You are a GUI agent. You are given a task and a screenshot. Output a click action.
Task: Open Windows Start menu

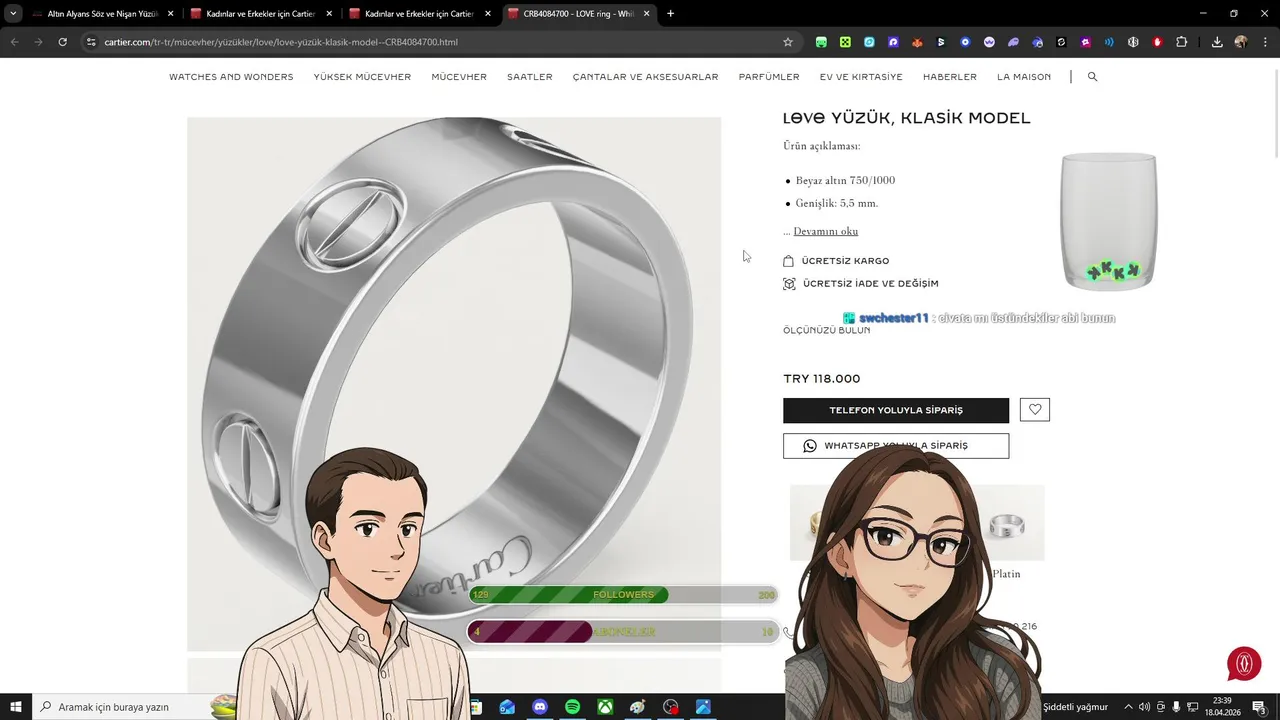[x=16, y=707]
